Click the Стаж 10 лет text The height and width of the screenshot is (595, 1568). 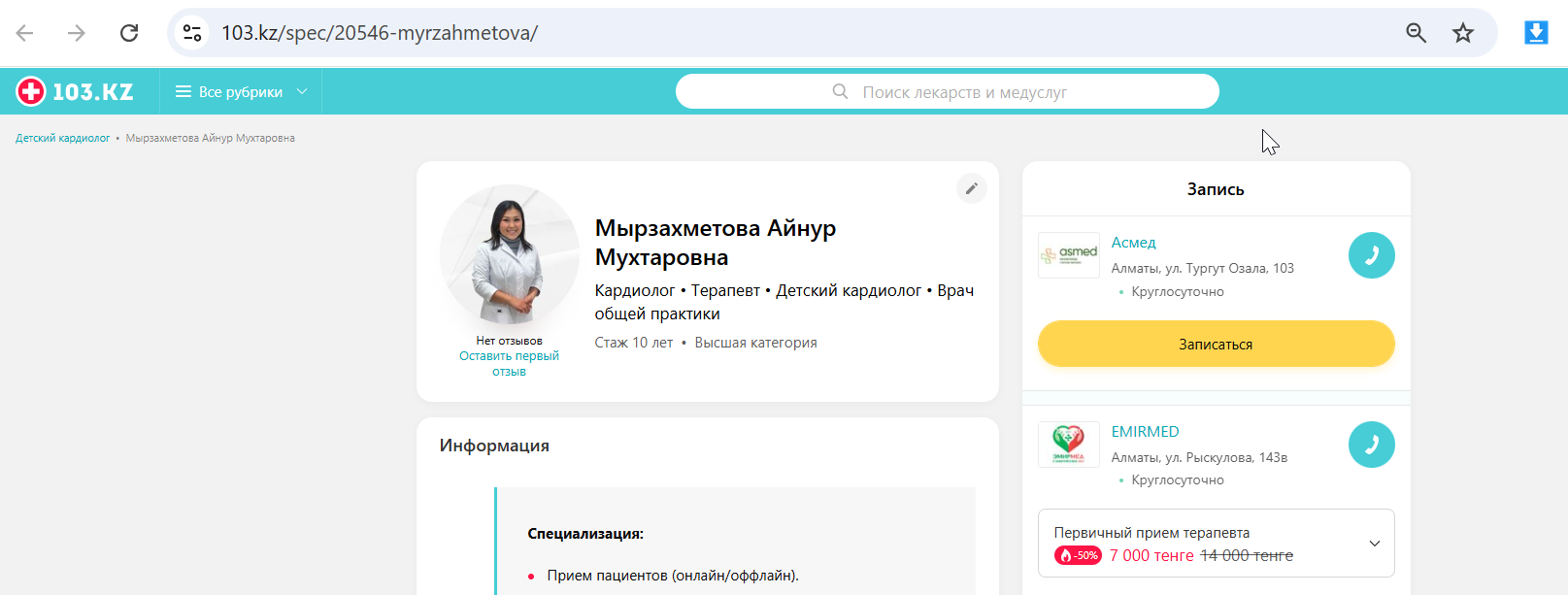pos(634,343)
